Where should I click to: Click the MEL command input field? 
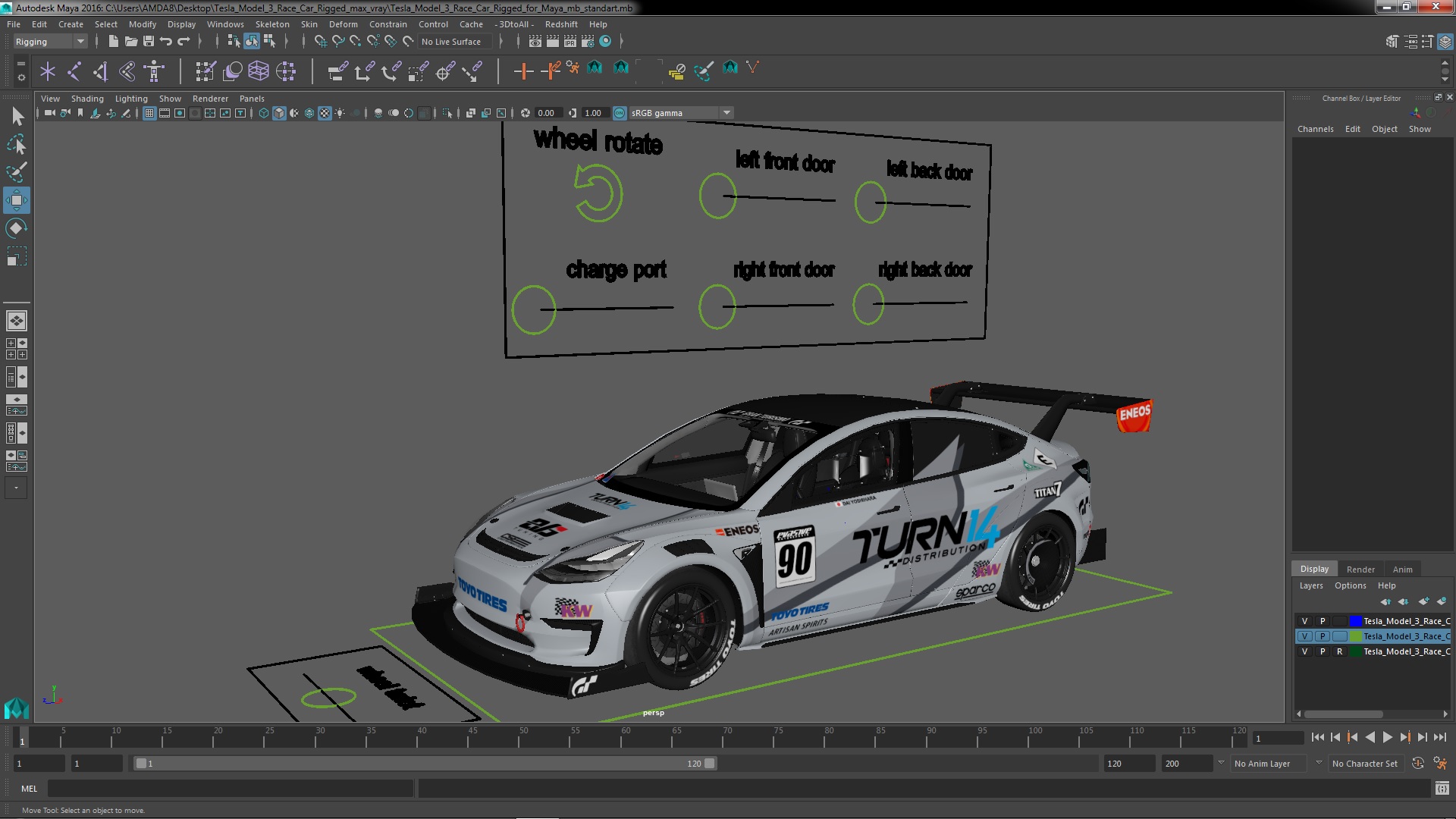pyautogui.click(x=231, y=789)
